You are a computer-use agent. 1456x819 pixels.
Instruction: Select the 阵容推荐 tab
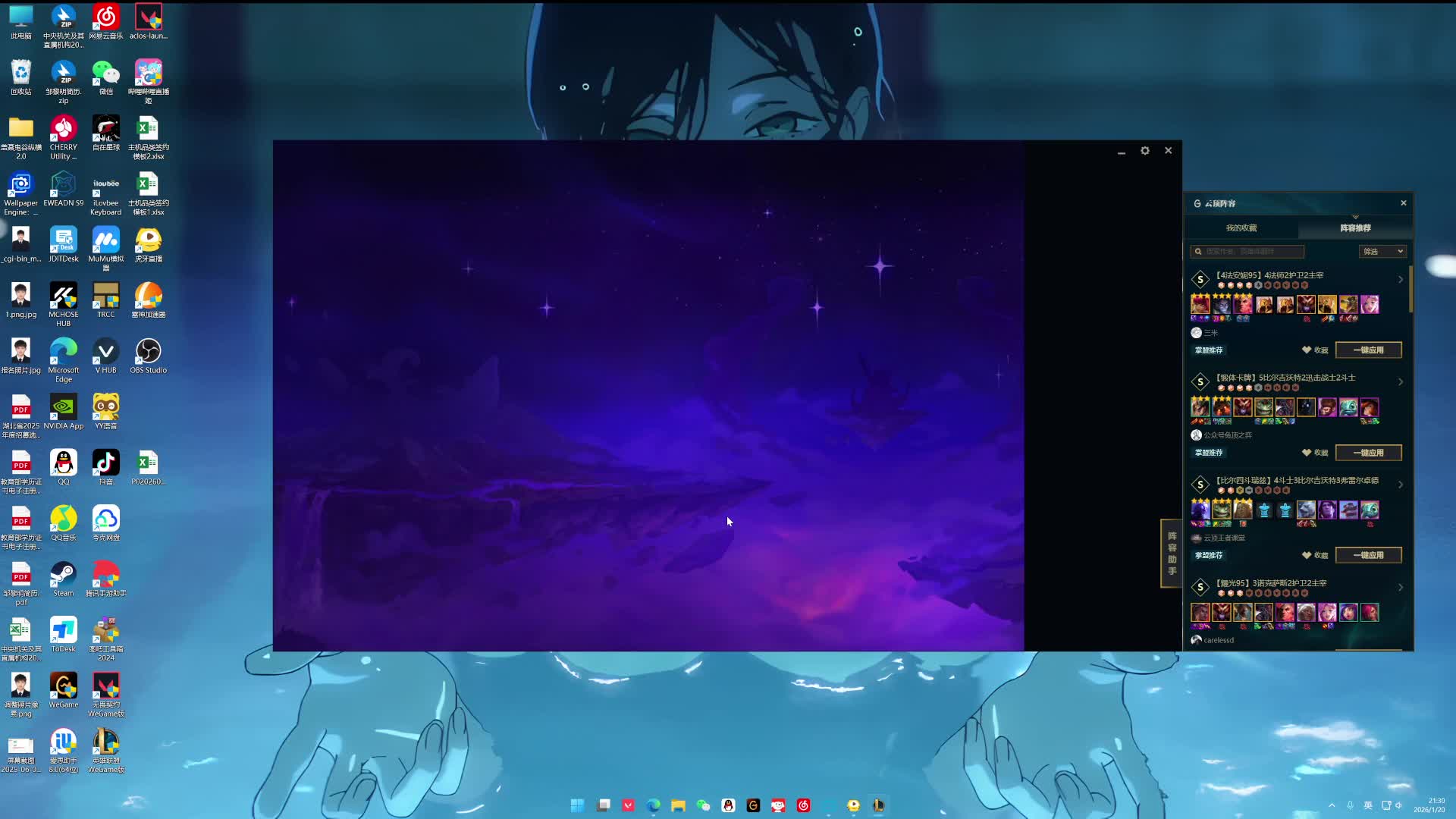click(x=1355, y=228)
